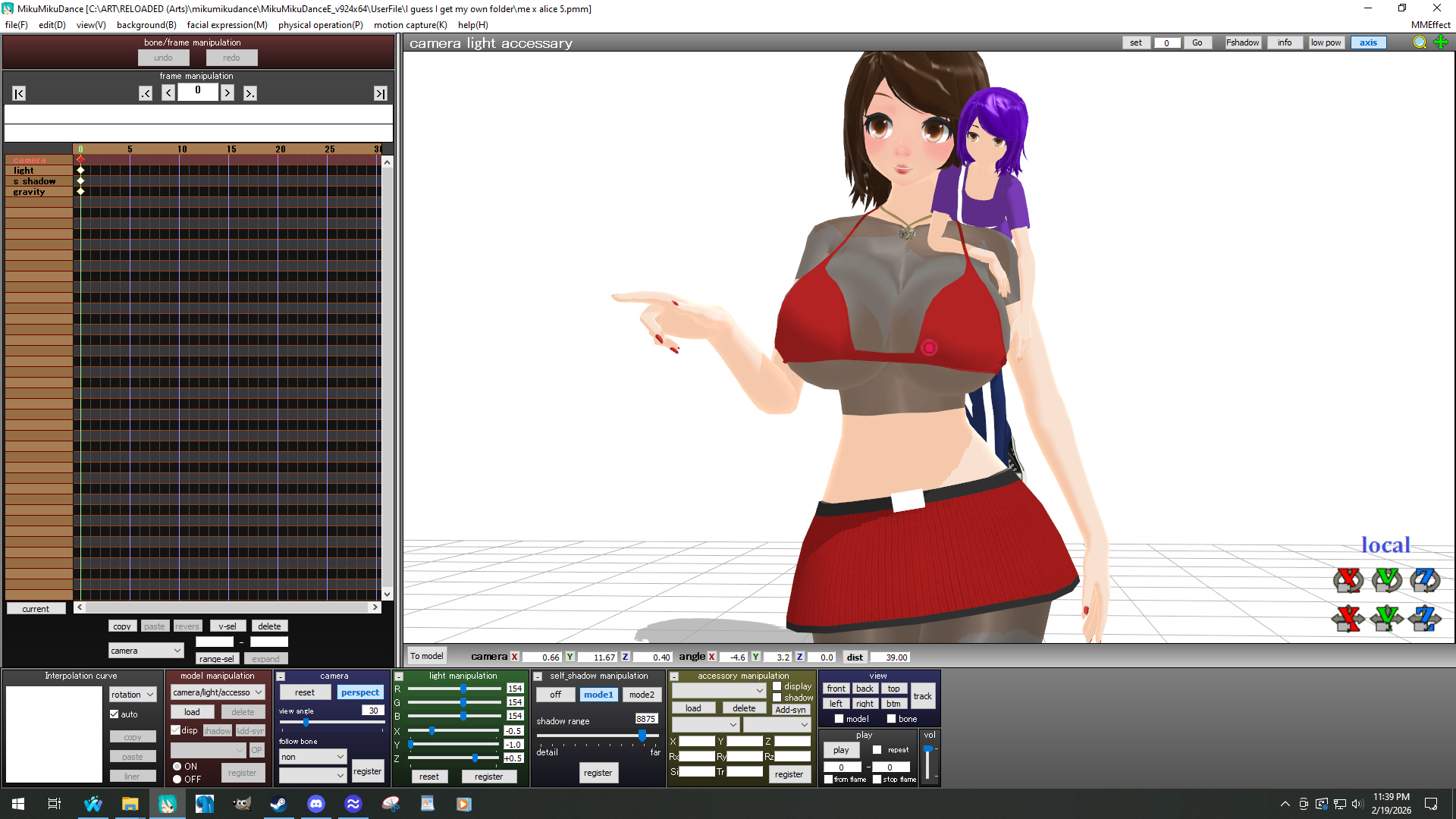
Task: Click the perspect button in camera panel
Action: [359, 692]
